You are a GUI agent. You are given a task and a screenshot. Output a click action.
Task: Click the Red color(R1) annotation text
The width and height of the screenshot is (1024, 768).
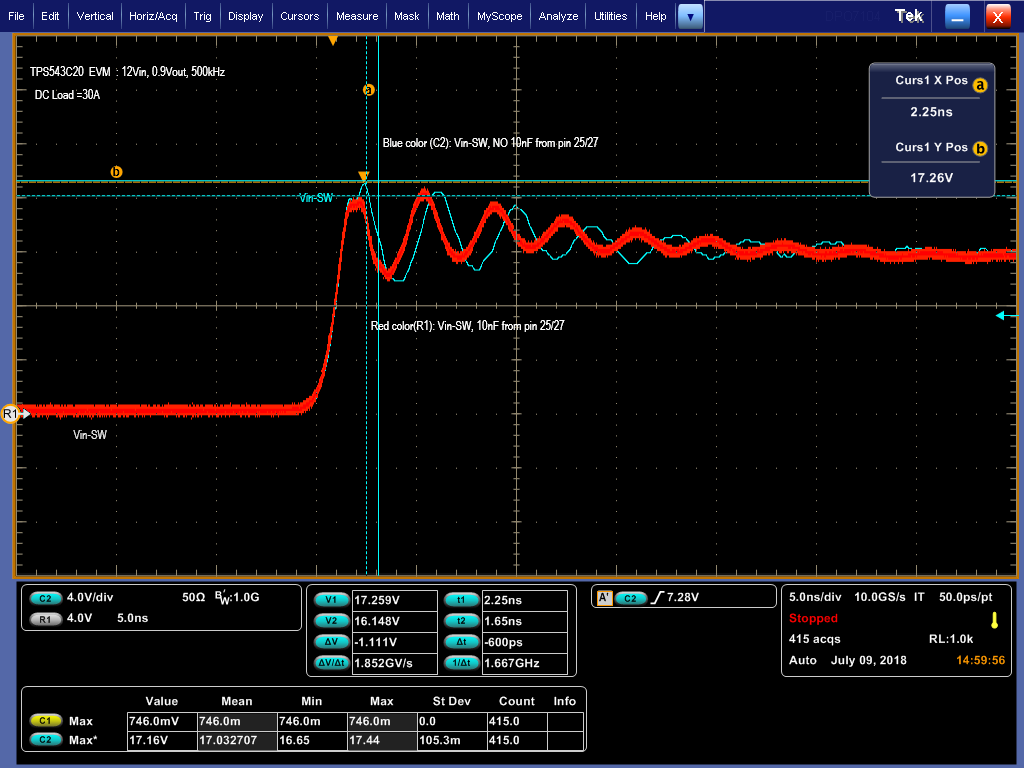tap(468, 326)
